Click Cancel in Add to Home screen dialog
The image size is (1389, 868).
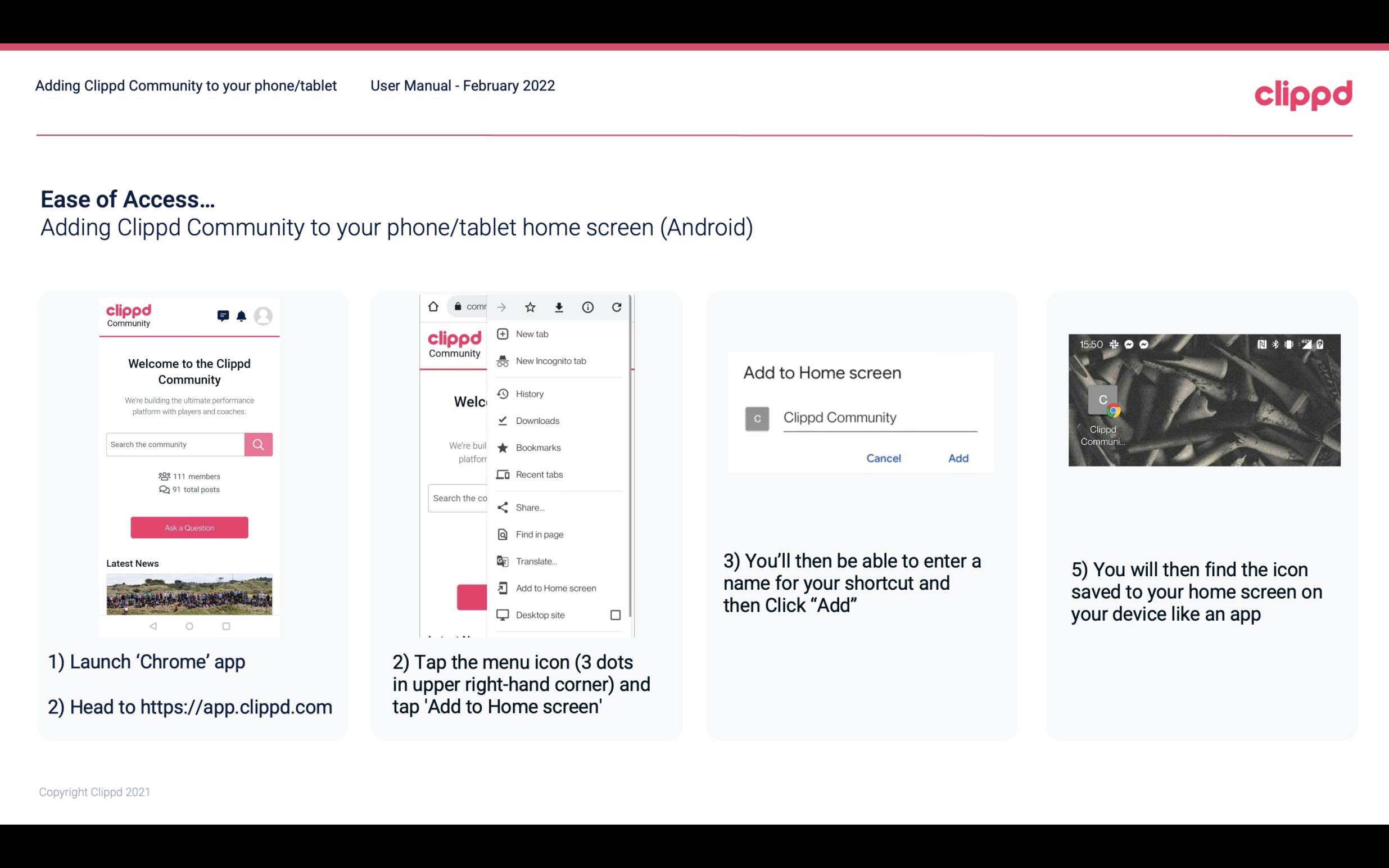[883, 457]
